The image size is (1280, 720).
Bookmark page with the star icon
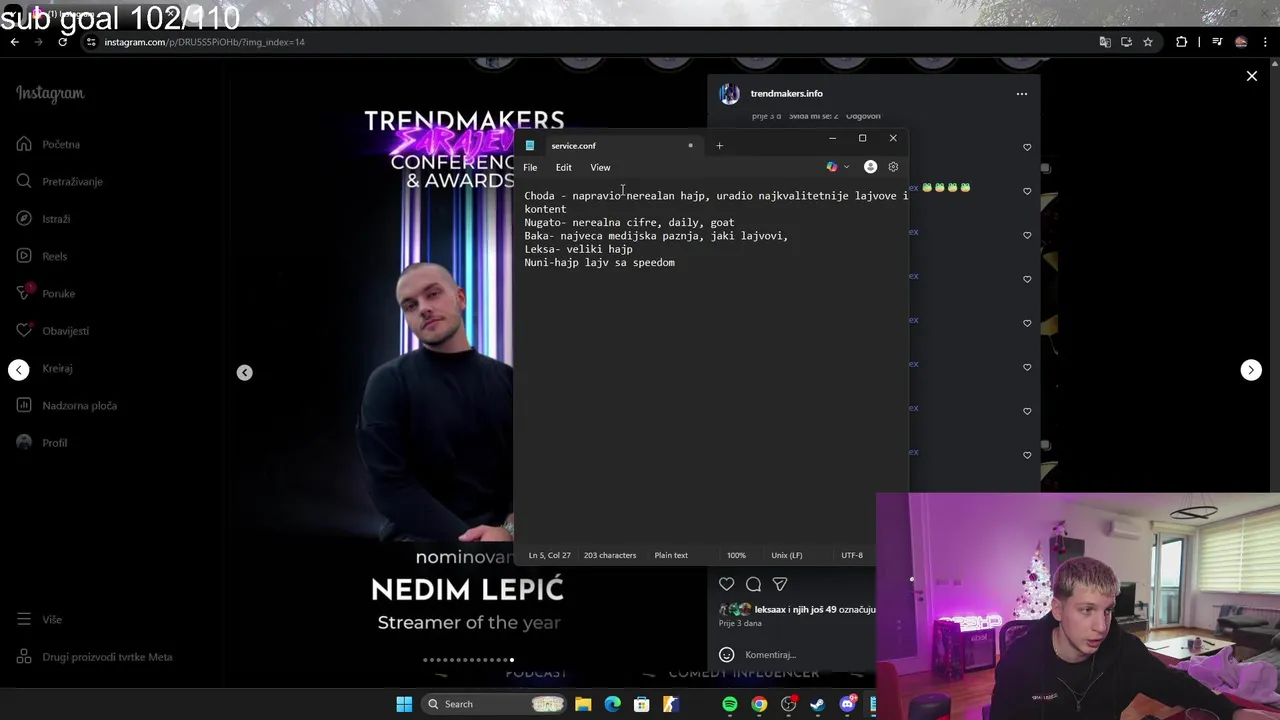click(1148, 42)
